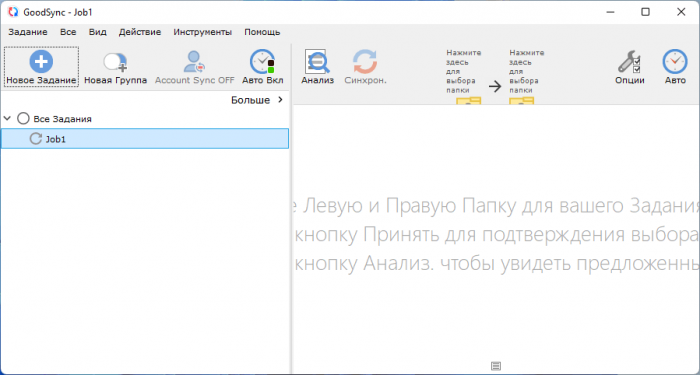Close the GoodSync window
The width and height of the screenshot is (700, 375).
click(x=681, y=12)
